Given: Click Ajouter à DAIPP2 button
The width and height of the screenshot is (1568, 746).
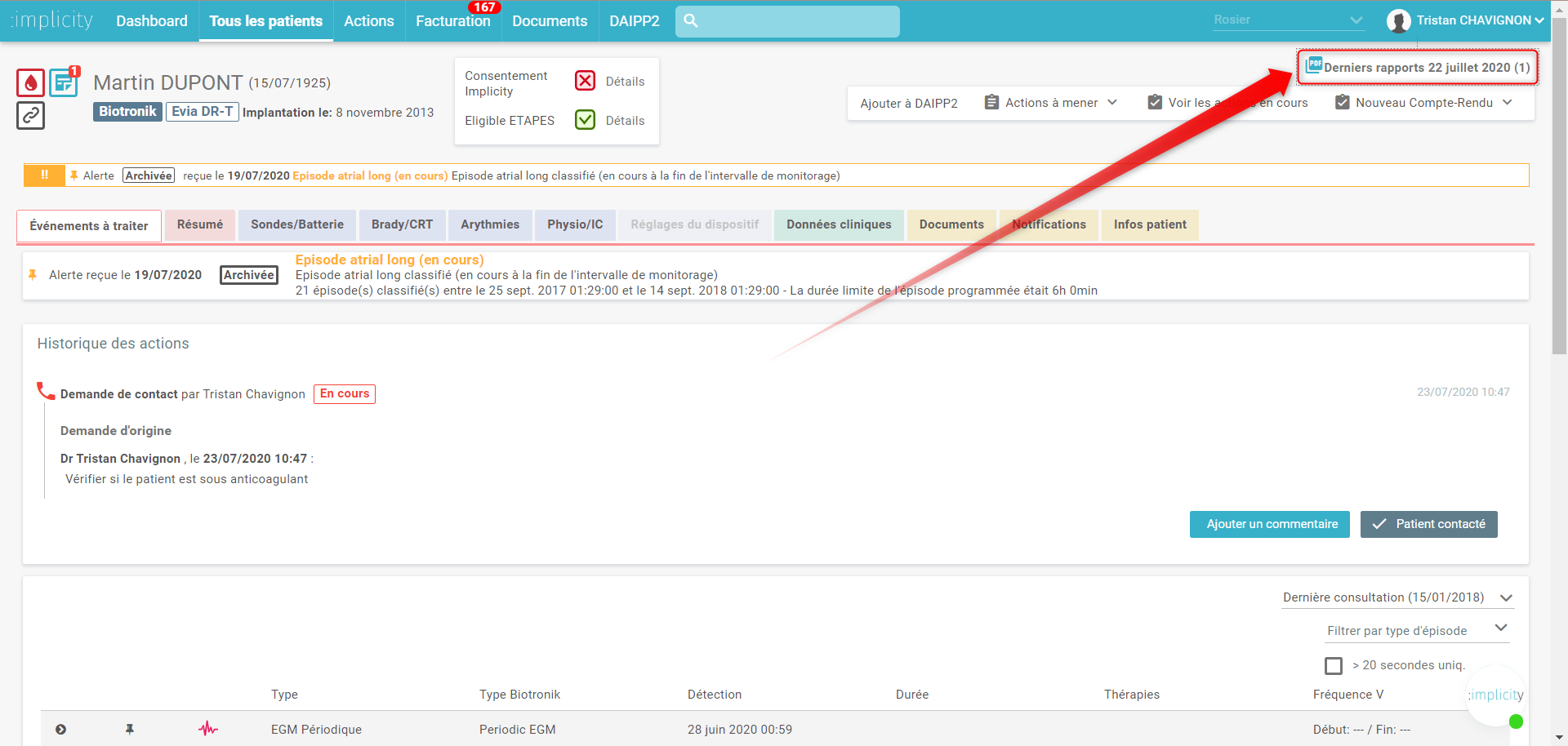Looking at the screenshot, I should coord(909,103).
